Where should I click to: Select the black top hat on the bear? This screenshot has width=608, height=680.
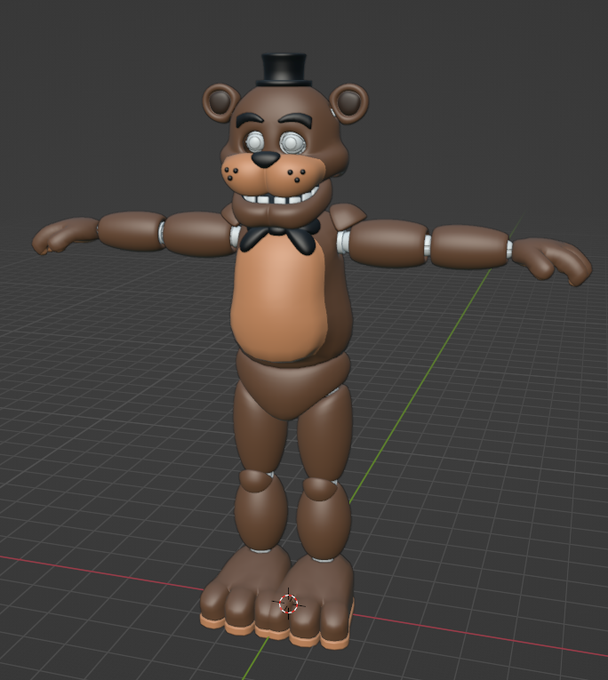284,69
